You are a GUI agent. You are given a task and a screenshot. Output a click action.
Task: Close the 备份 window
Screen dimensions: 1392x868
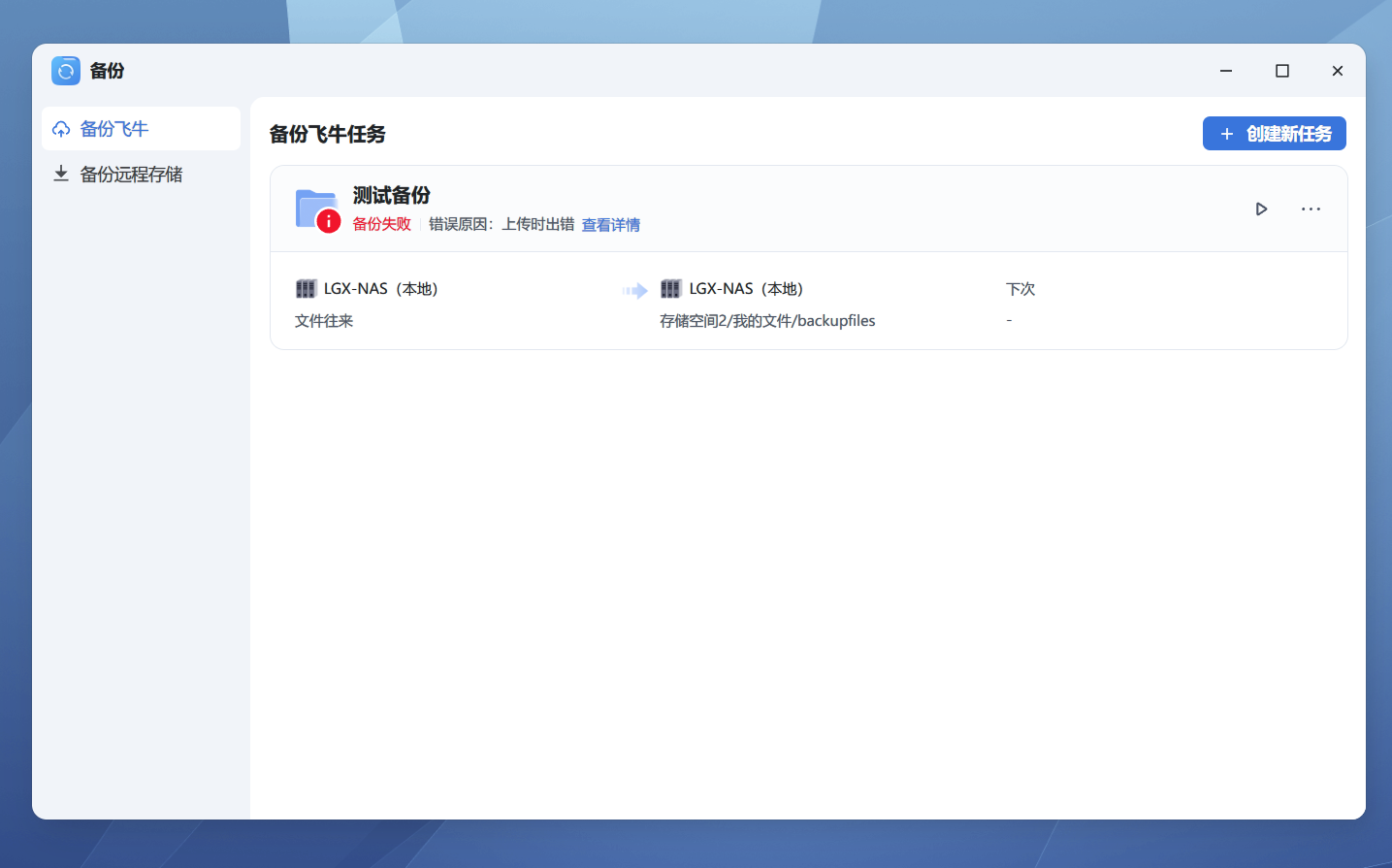[x=1338, y=71]
